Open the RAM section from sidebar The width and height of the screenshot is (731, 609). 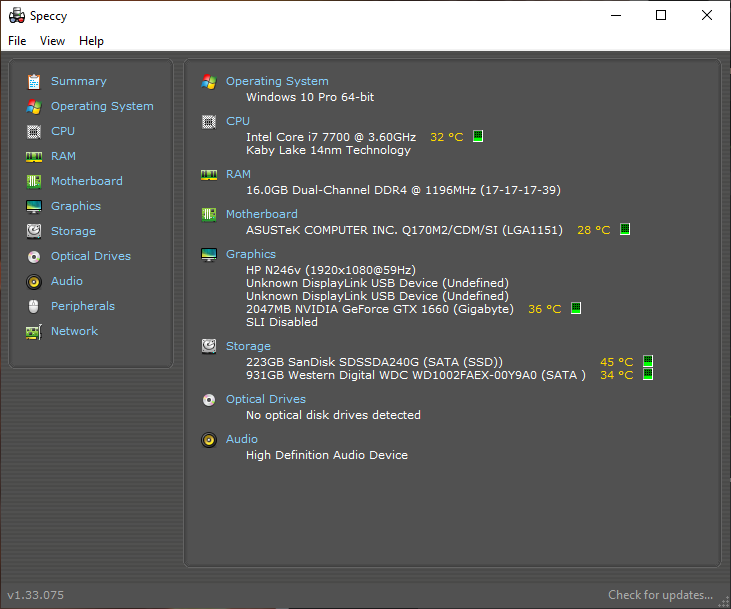(63, 156)
